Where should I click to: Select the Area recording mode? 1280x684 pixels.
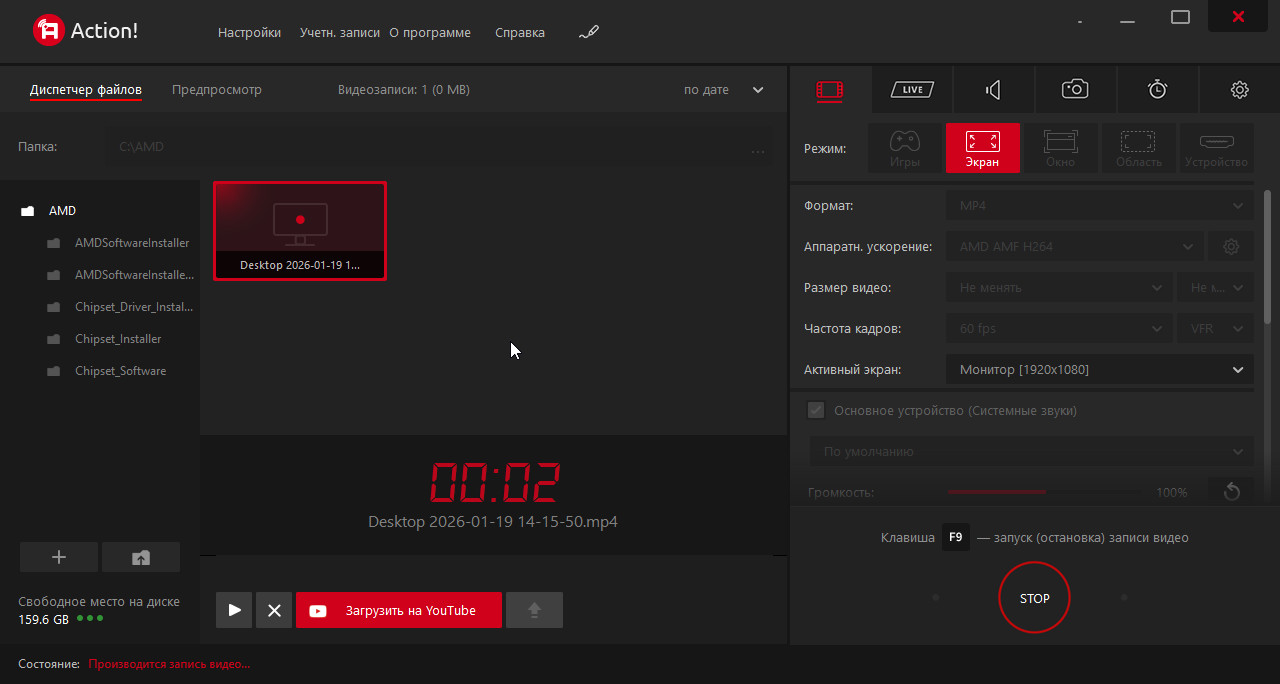[1138, 148]
